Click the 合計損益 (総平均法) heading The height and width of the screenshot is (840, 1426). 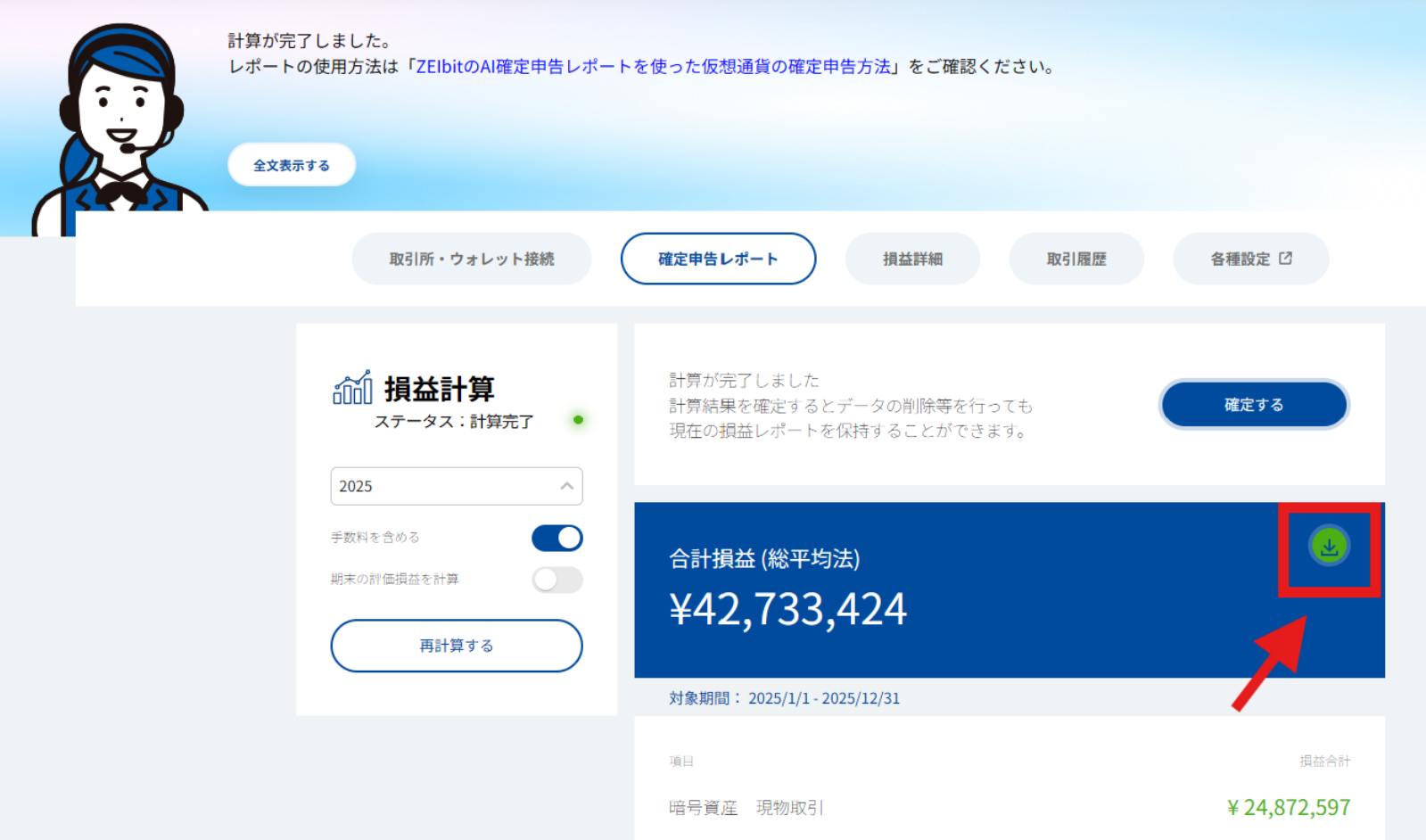coord(764,559)
